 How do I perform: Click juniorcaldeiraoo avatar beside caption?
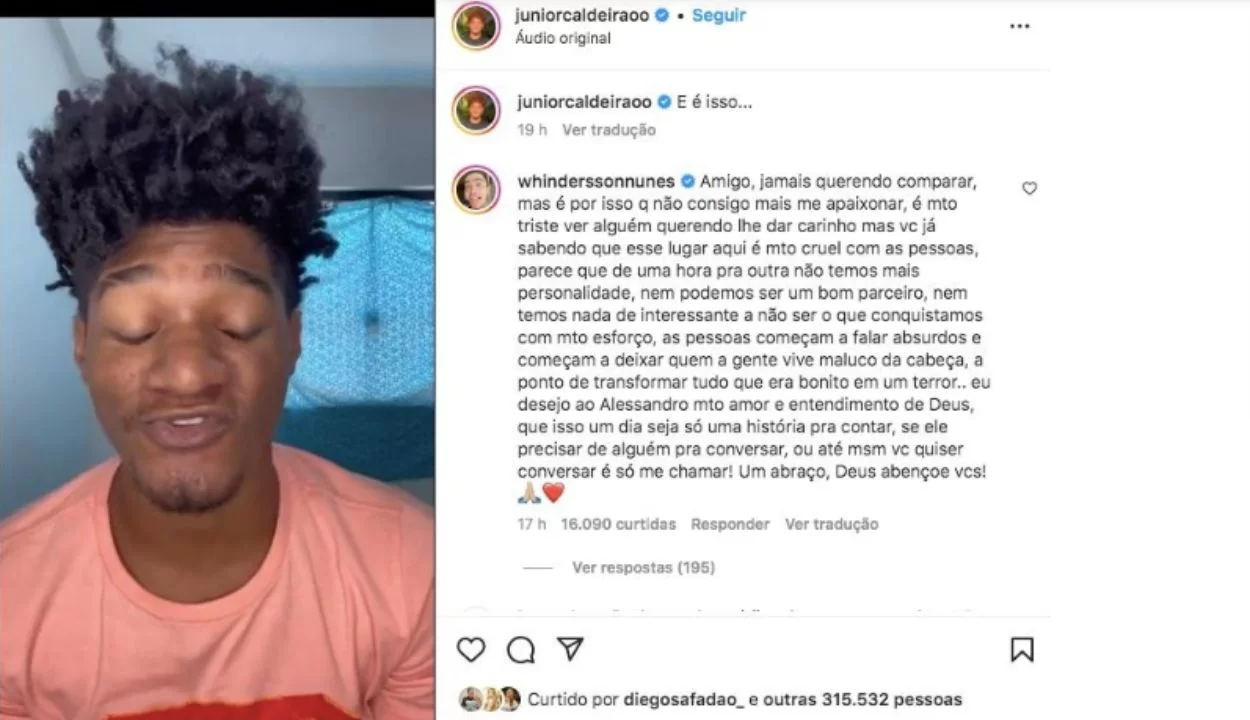pos(476,110)
